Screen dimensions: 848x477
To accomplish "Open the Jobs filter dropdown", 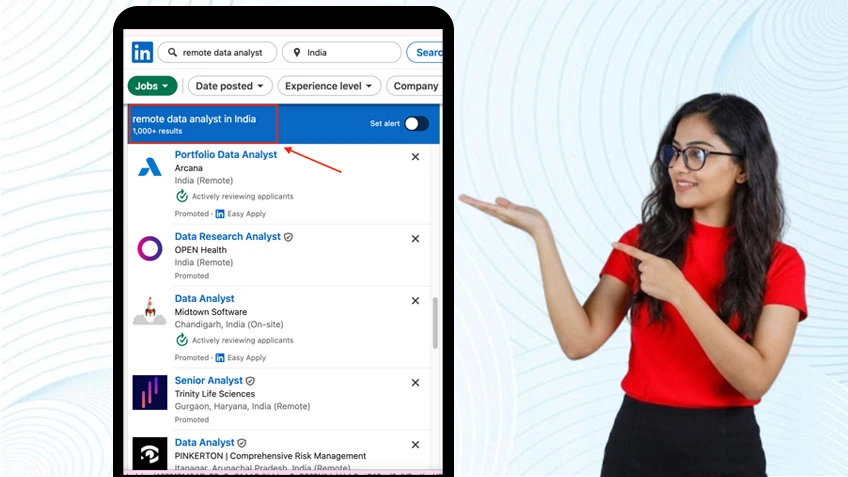I will coord(152,86).
